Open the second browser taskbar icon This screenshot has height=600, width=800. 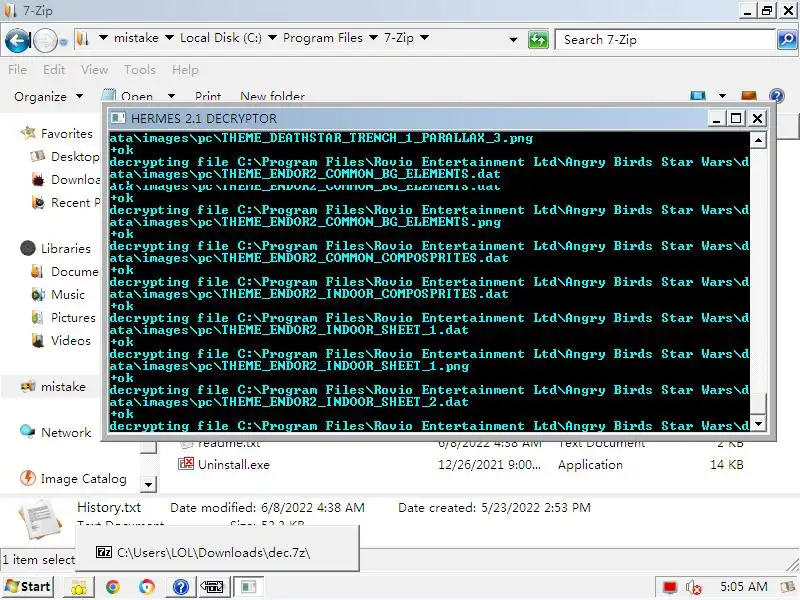146,587
